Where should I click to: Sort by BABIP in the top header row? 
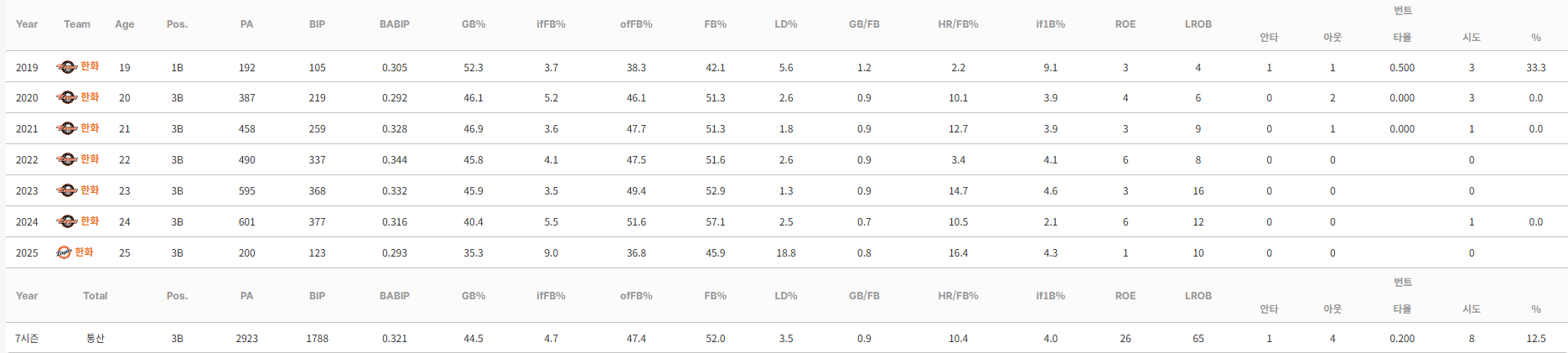pyautogui.click(x=394, y=24)
